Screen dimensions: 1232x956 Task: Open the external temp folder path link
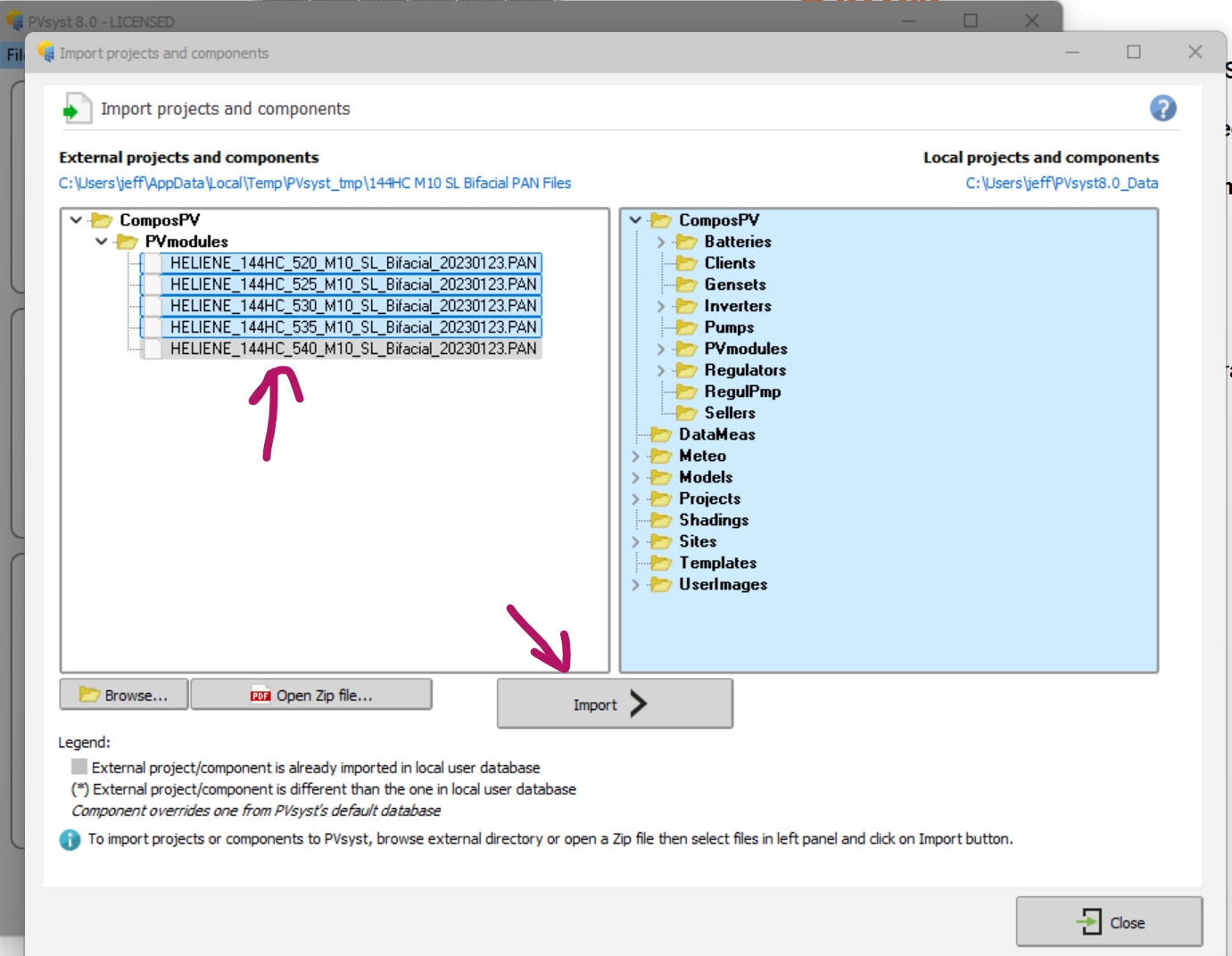coord(315,183)
